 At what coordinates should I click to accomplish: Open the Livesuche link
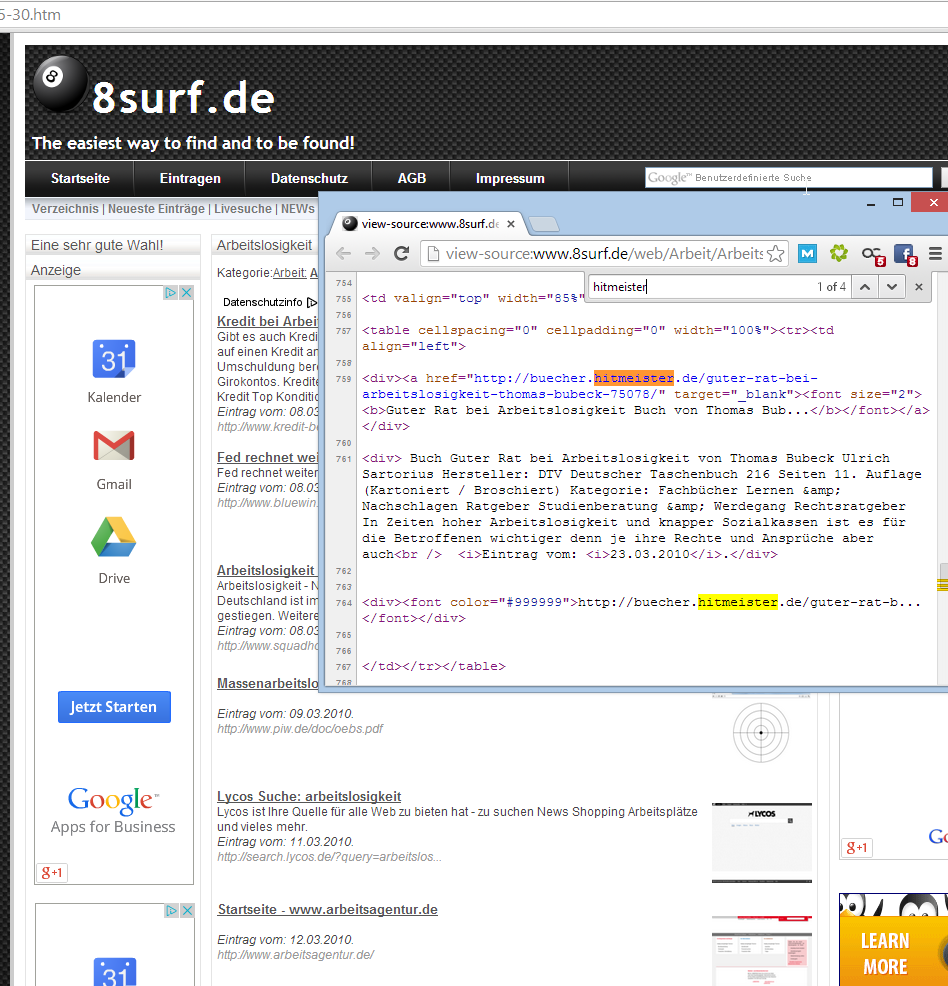243,209
